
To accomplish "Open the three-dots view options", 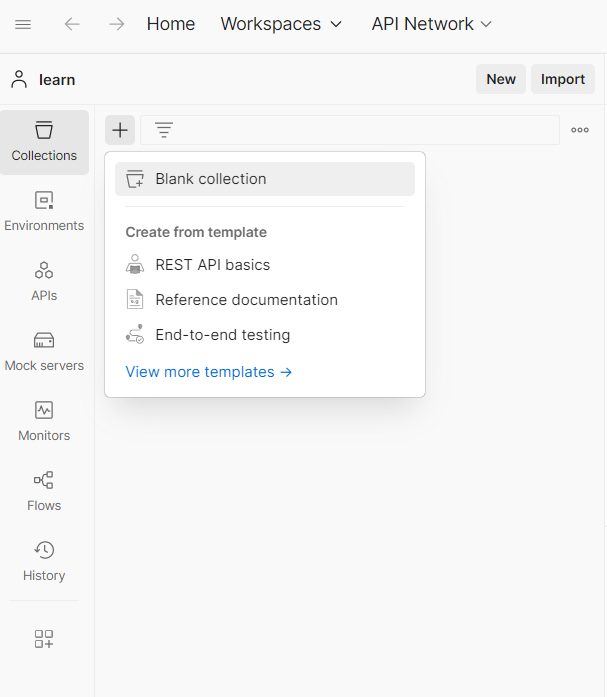I will 580,130.
